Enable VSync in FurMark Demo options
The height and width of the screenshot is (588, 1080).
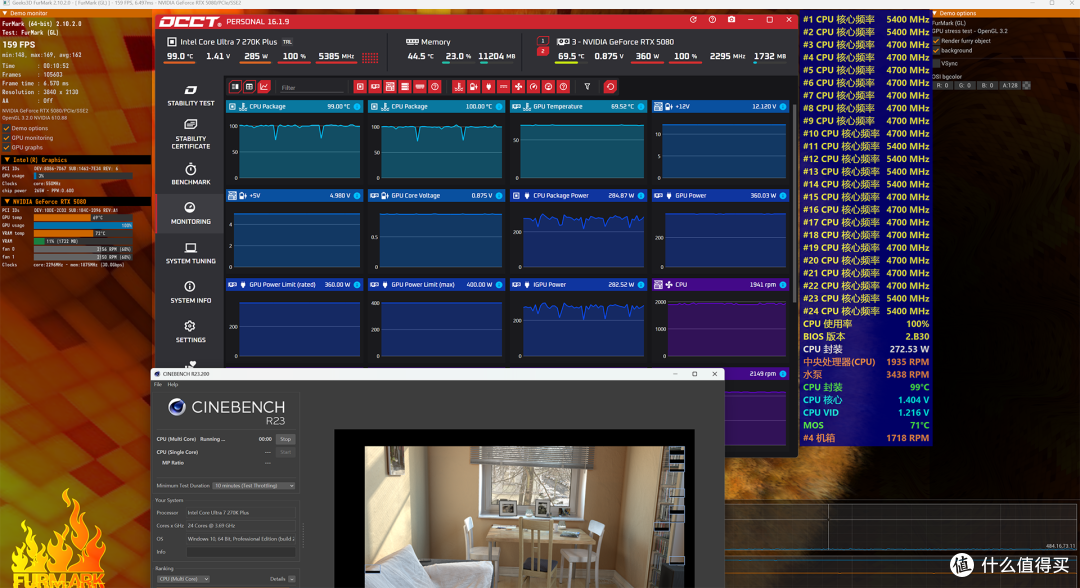click(936, 63)
